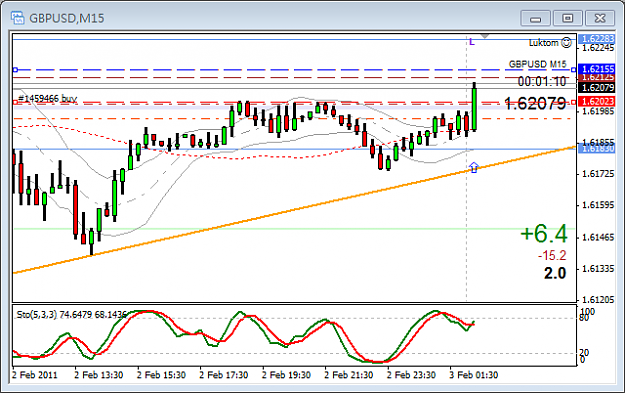Screen dimensions: 625x393
Task: Click the Luktom label text
Action: pyautogui.click(x=544, y=43)
